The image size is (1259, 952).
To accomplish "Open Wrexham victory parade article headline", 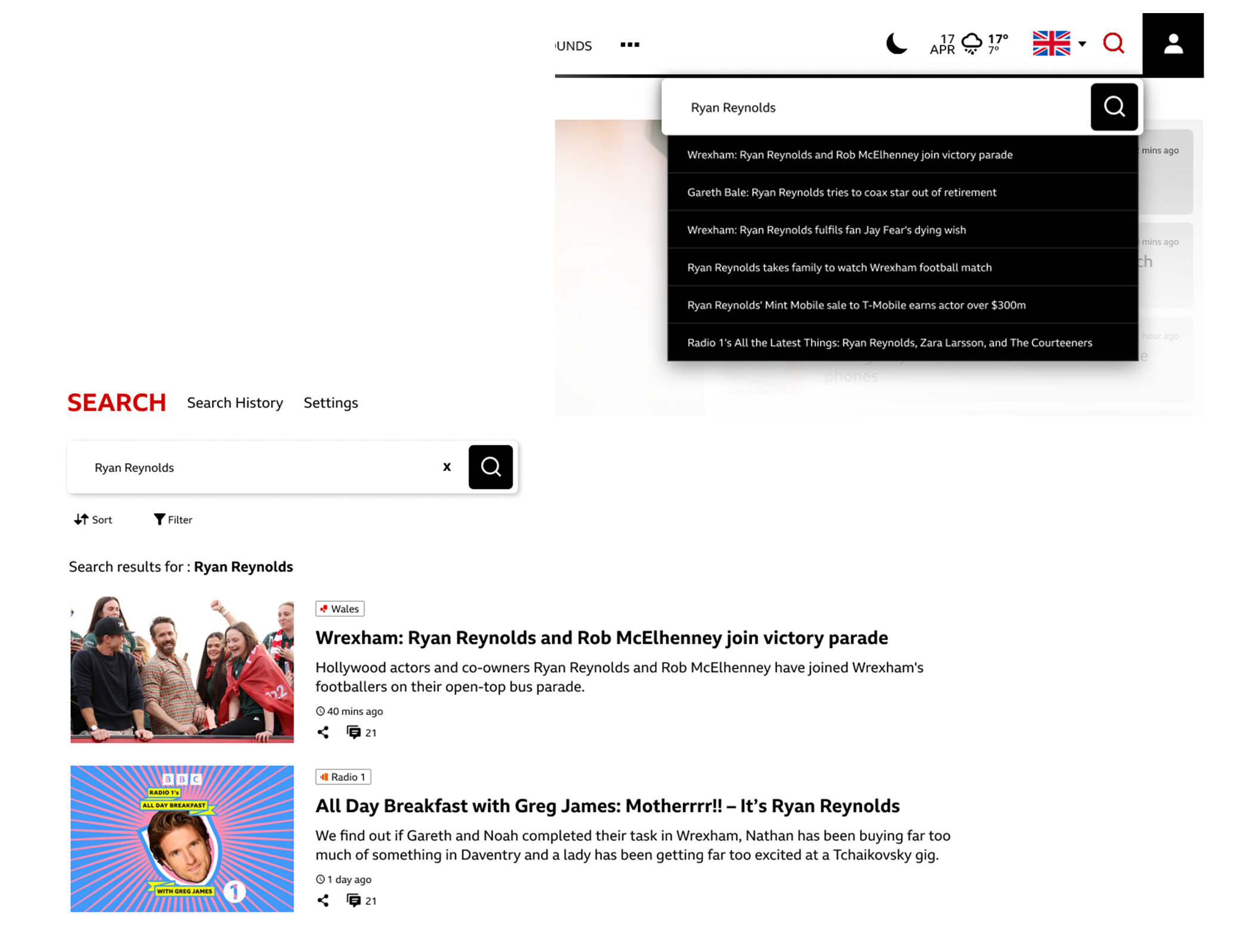I will (x=602, y=638).
